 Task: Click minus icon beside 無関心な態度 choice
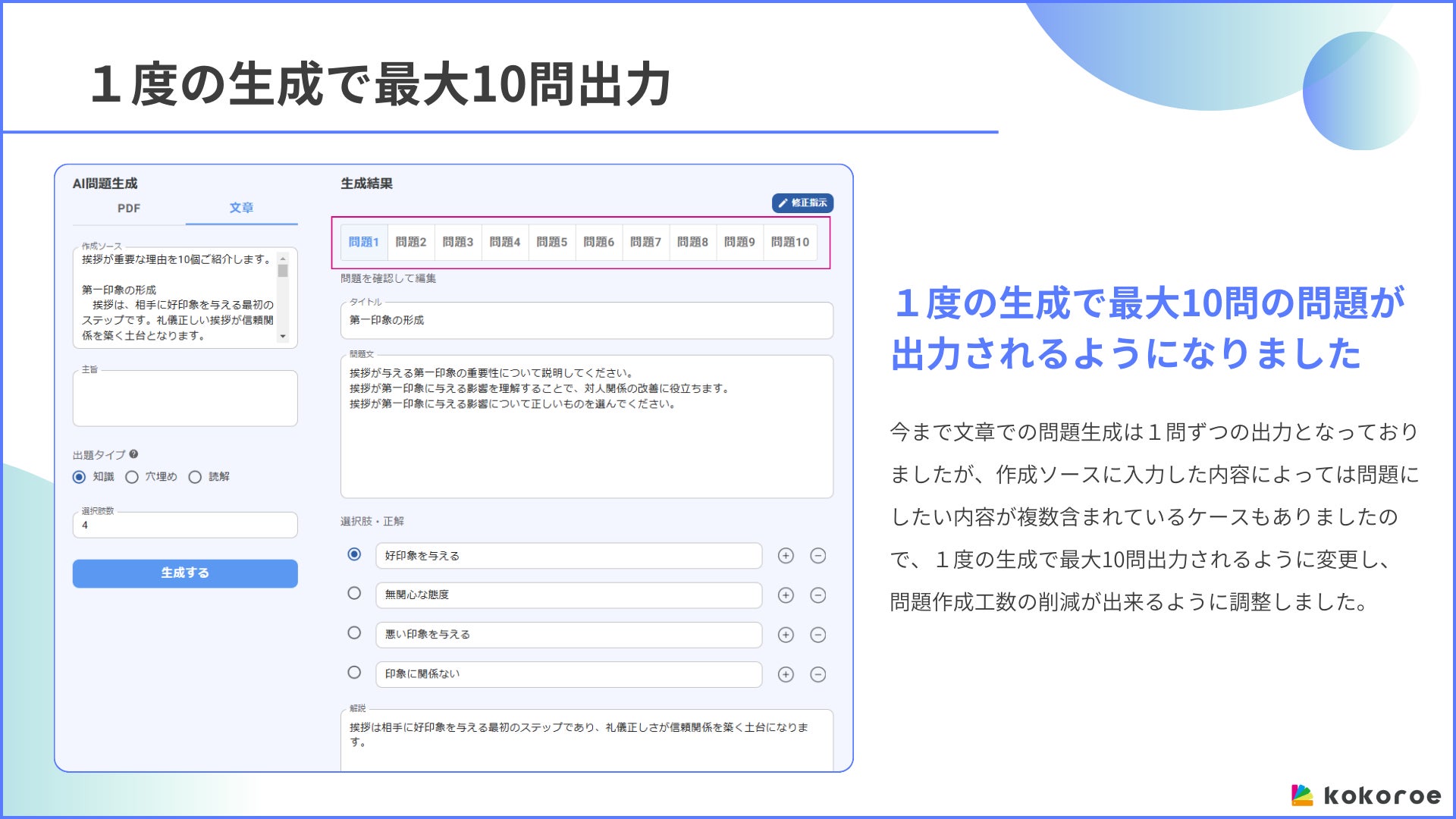[x=817, y=595]
